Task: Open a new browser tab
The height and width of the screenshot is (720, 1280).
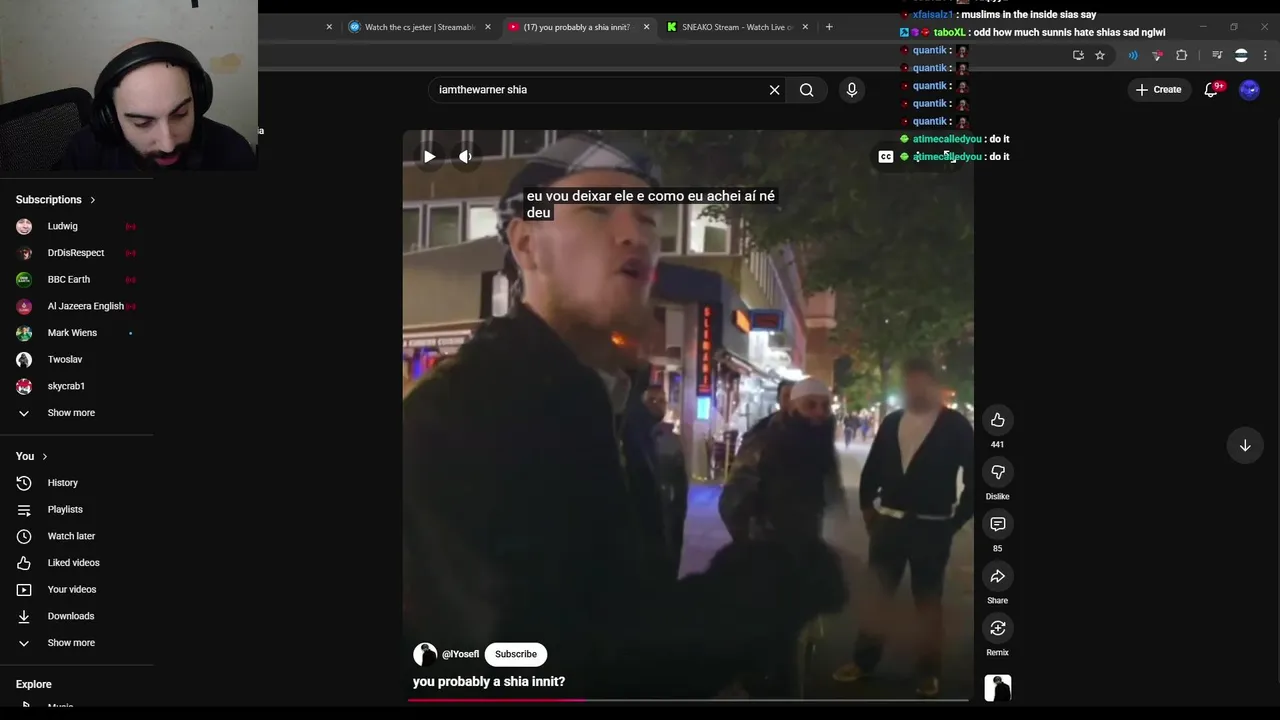Action: pos(829,27)
